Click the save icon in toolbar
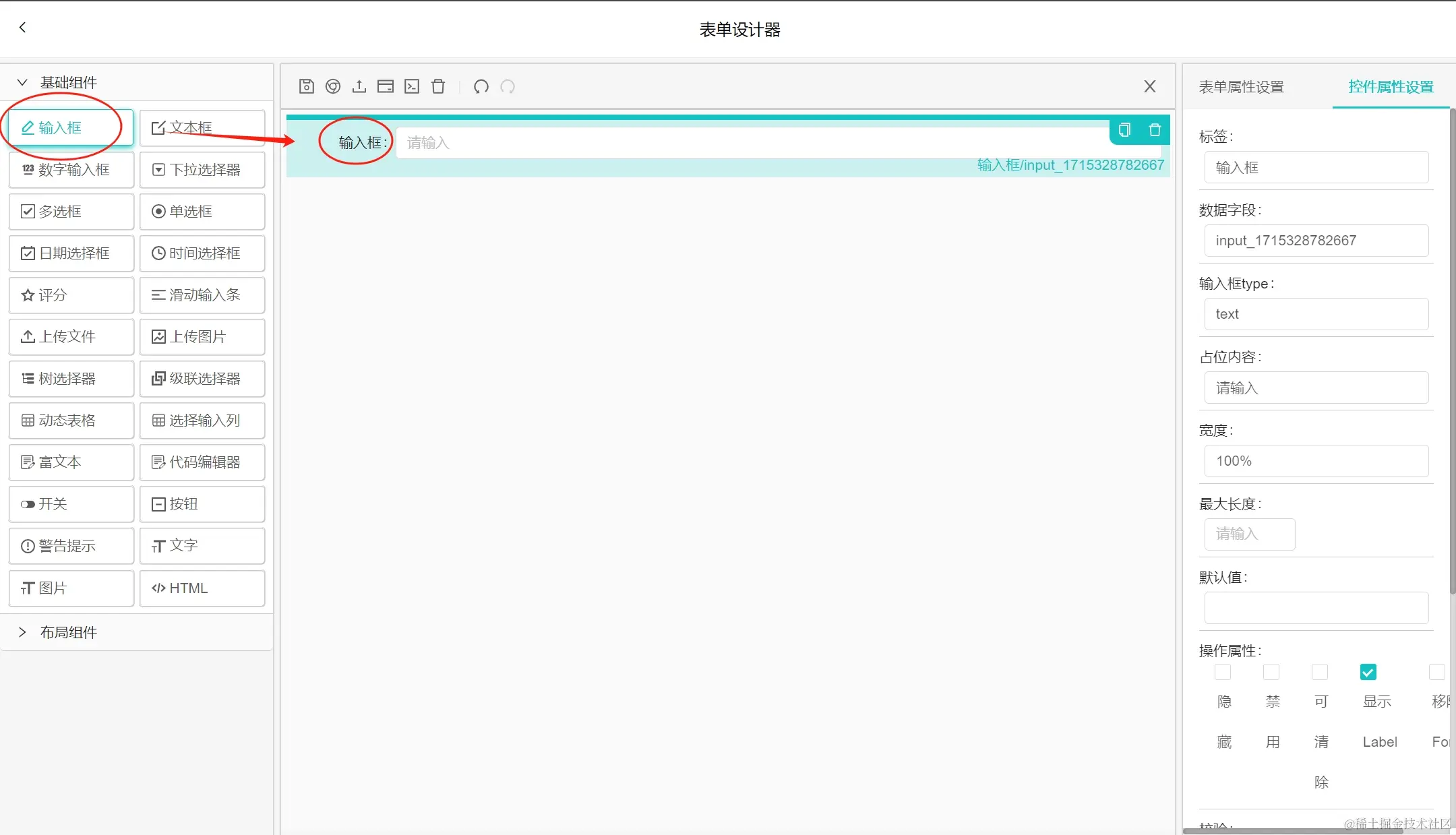The image size is (1456, 835). click(307, 86)
